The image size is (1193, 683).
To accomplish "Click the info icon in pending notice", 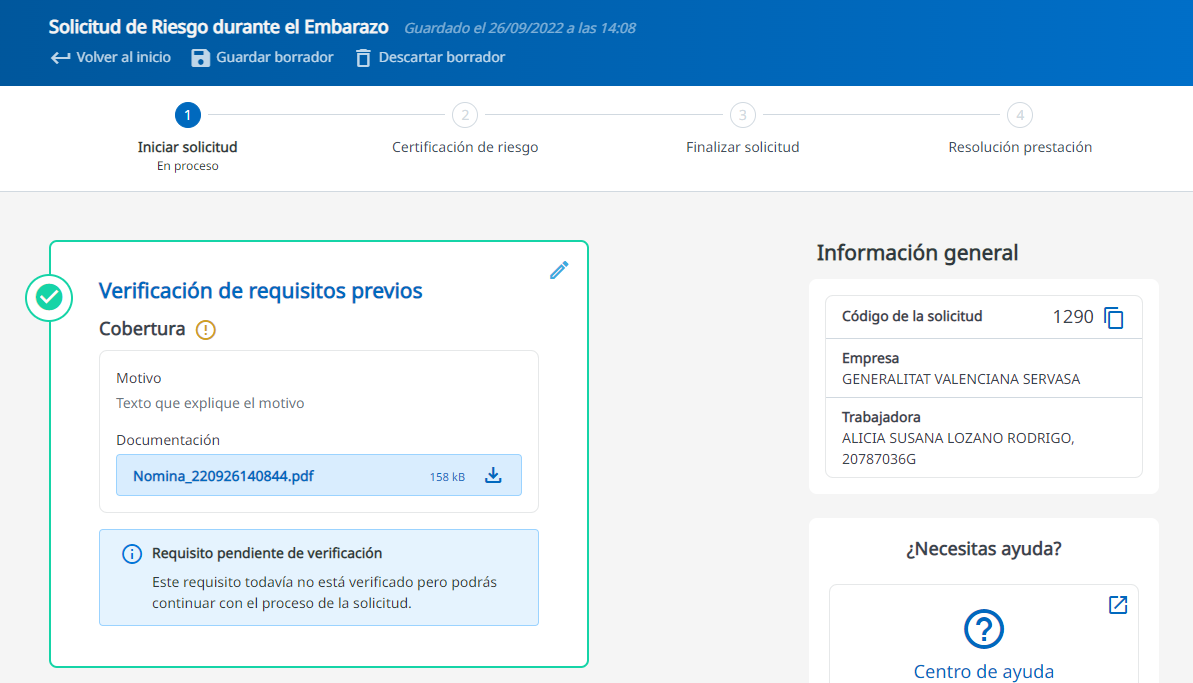I will (x=131, y=553).
